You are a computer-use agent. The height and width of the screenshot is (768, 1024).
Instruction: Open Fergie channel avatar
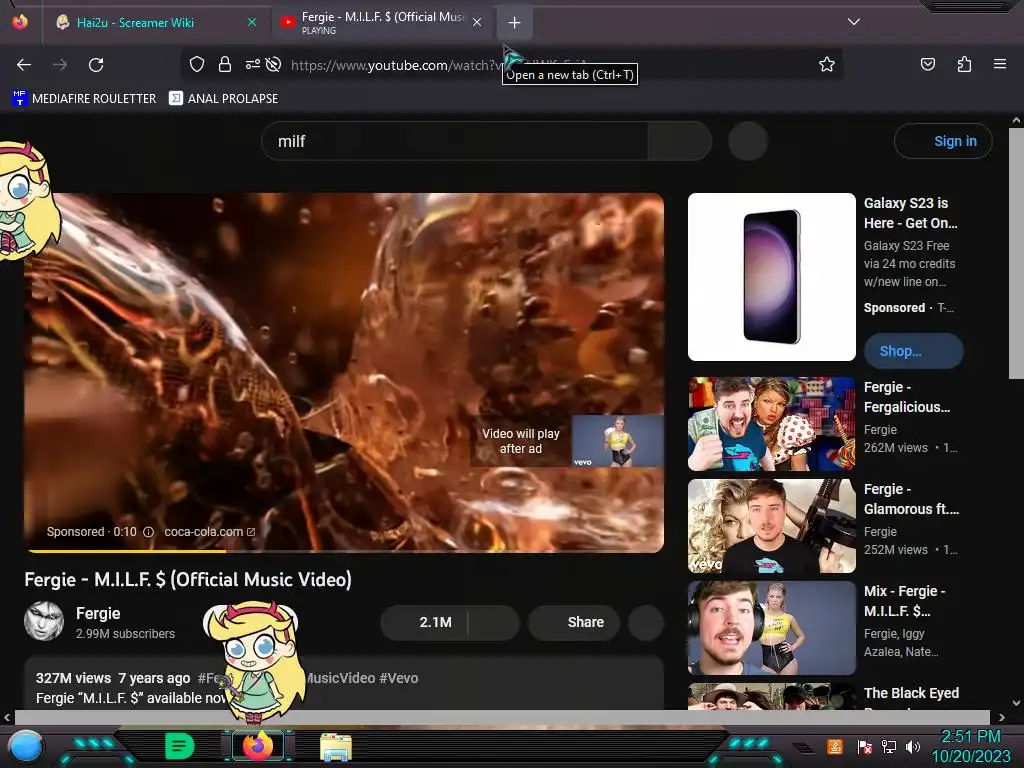[44, 621]
